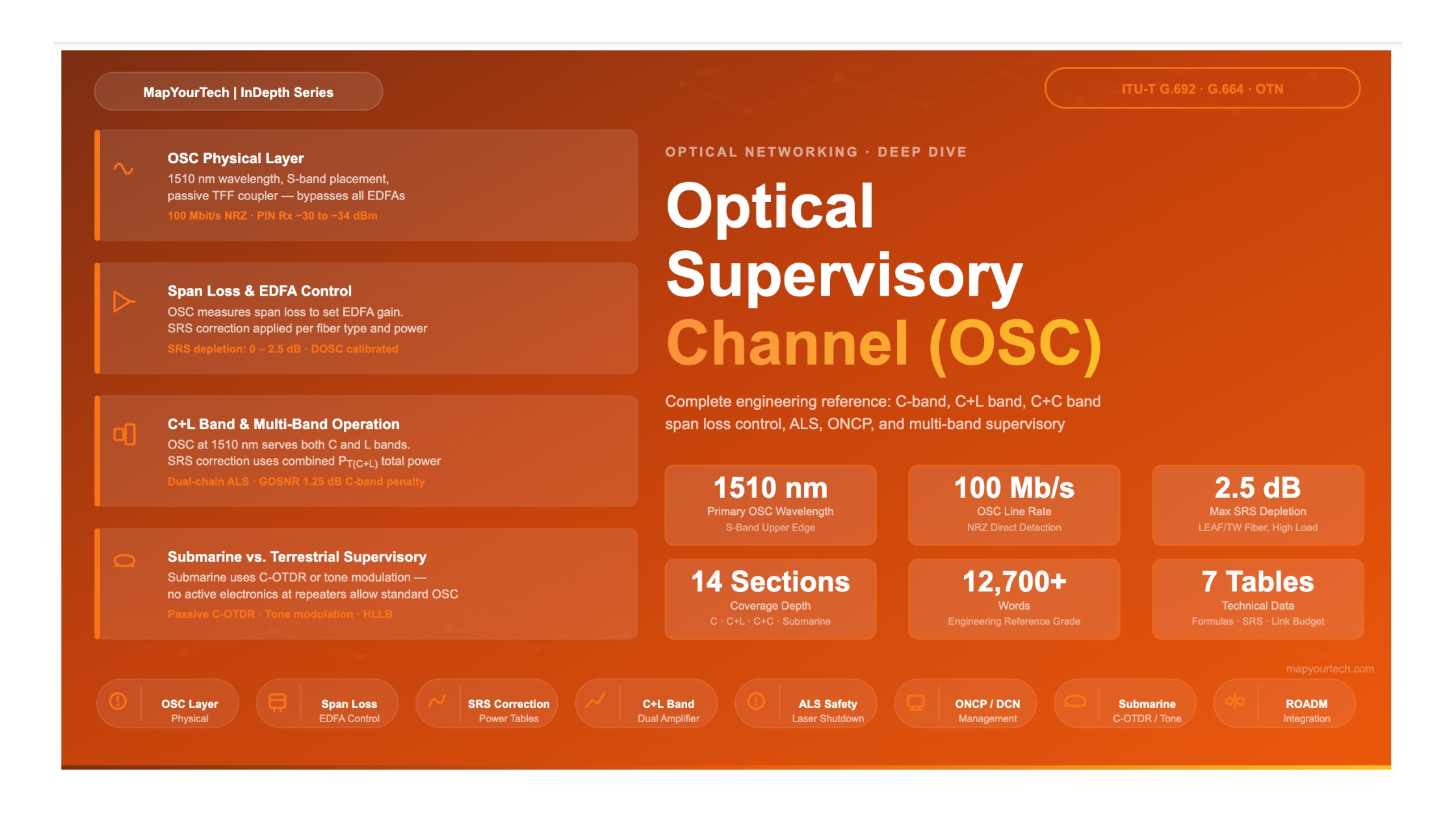Click 'Formulas · SRS · Link Budget' caption
Screen dimensions: 1456x819
[x=1258, y=621]
